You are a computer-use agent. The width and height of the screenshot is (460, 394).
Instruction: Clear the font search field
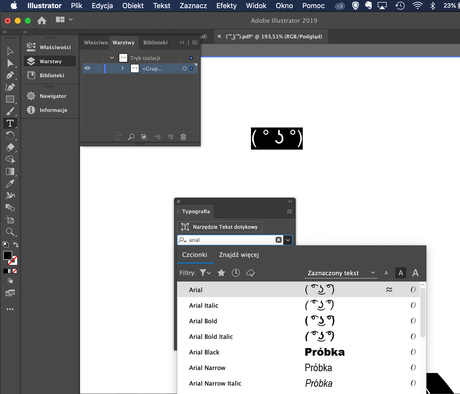(x=279, y=240)
